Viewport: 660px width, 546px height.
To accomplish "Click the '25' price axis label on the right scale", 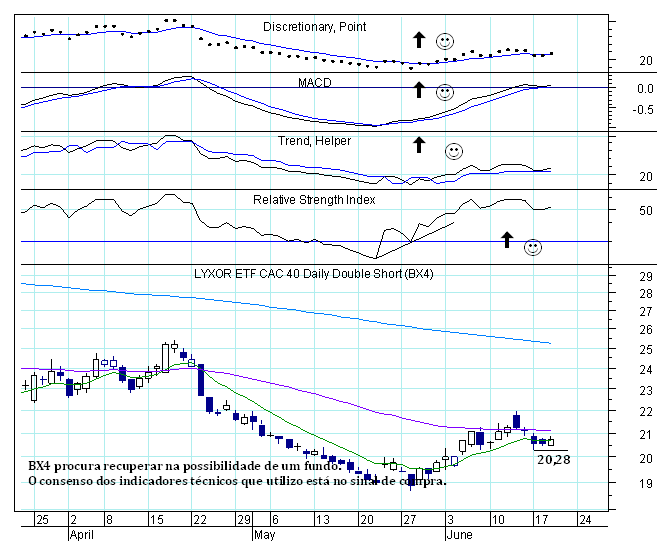I will tap(646, 349).
